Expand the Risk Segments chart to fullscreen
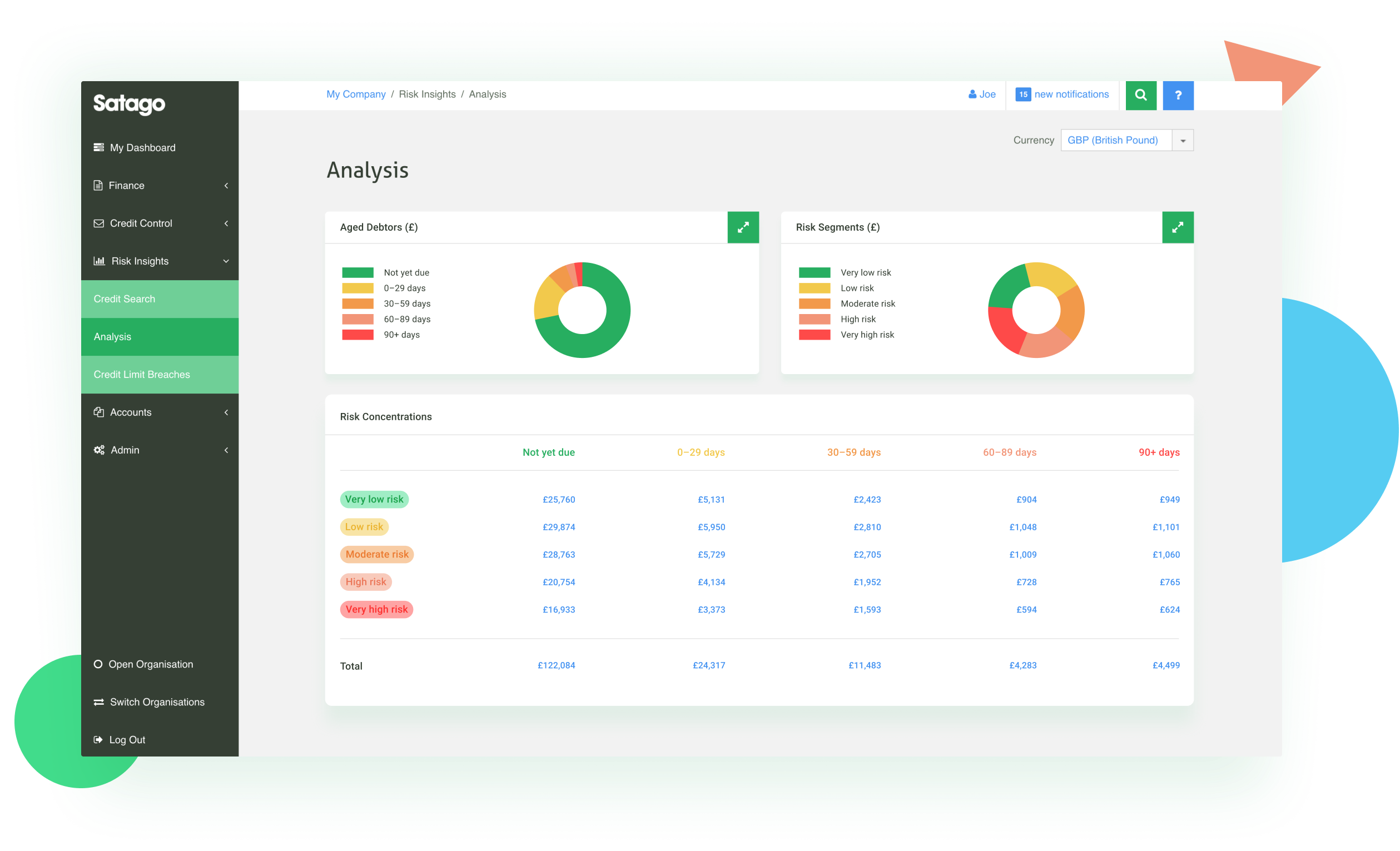Viewport: 1400px width, 851px height. (1178, 227)
